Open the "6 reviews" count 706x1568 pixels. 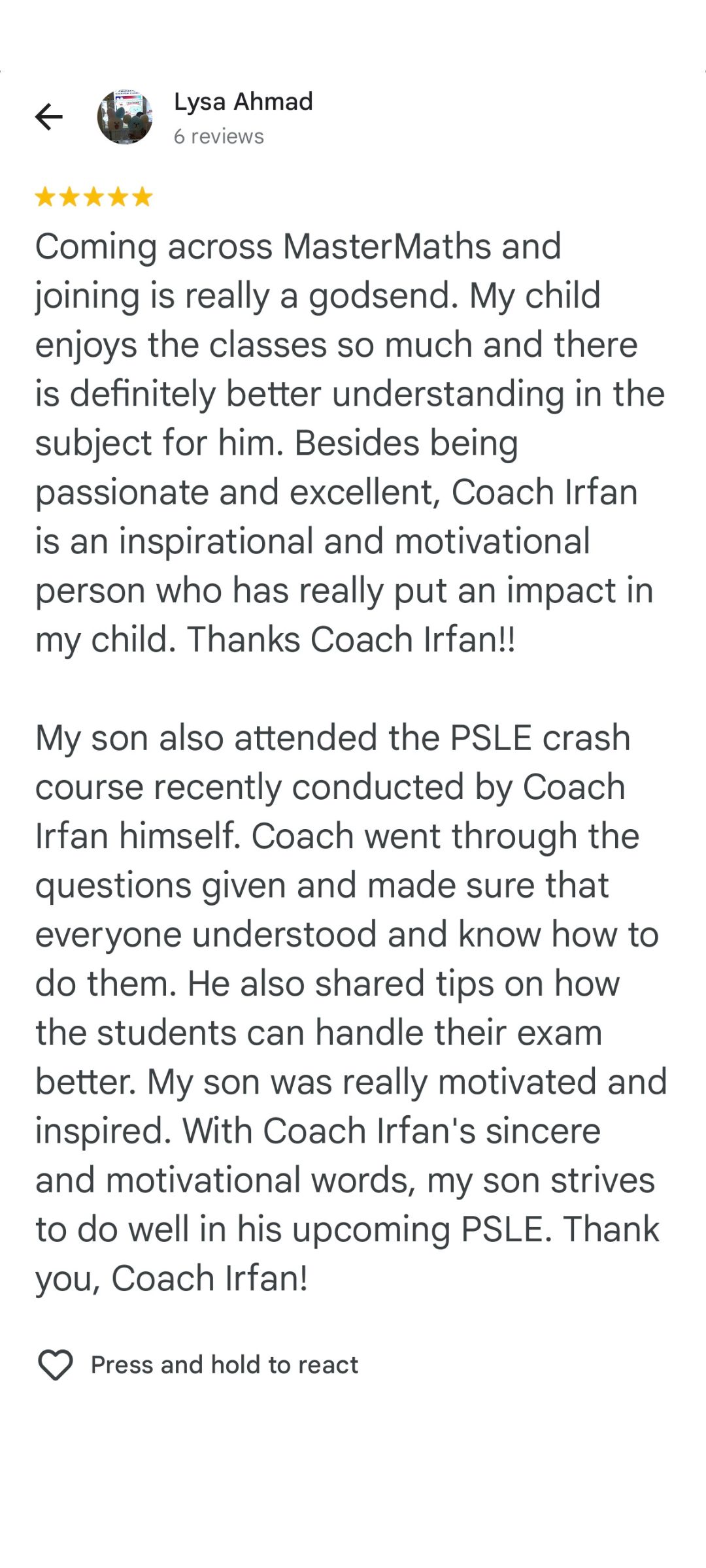pos(218,137)
